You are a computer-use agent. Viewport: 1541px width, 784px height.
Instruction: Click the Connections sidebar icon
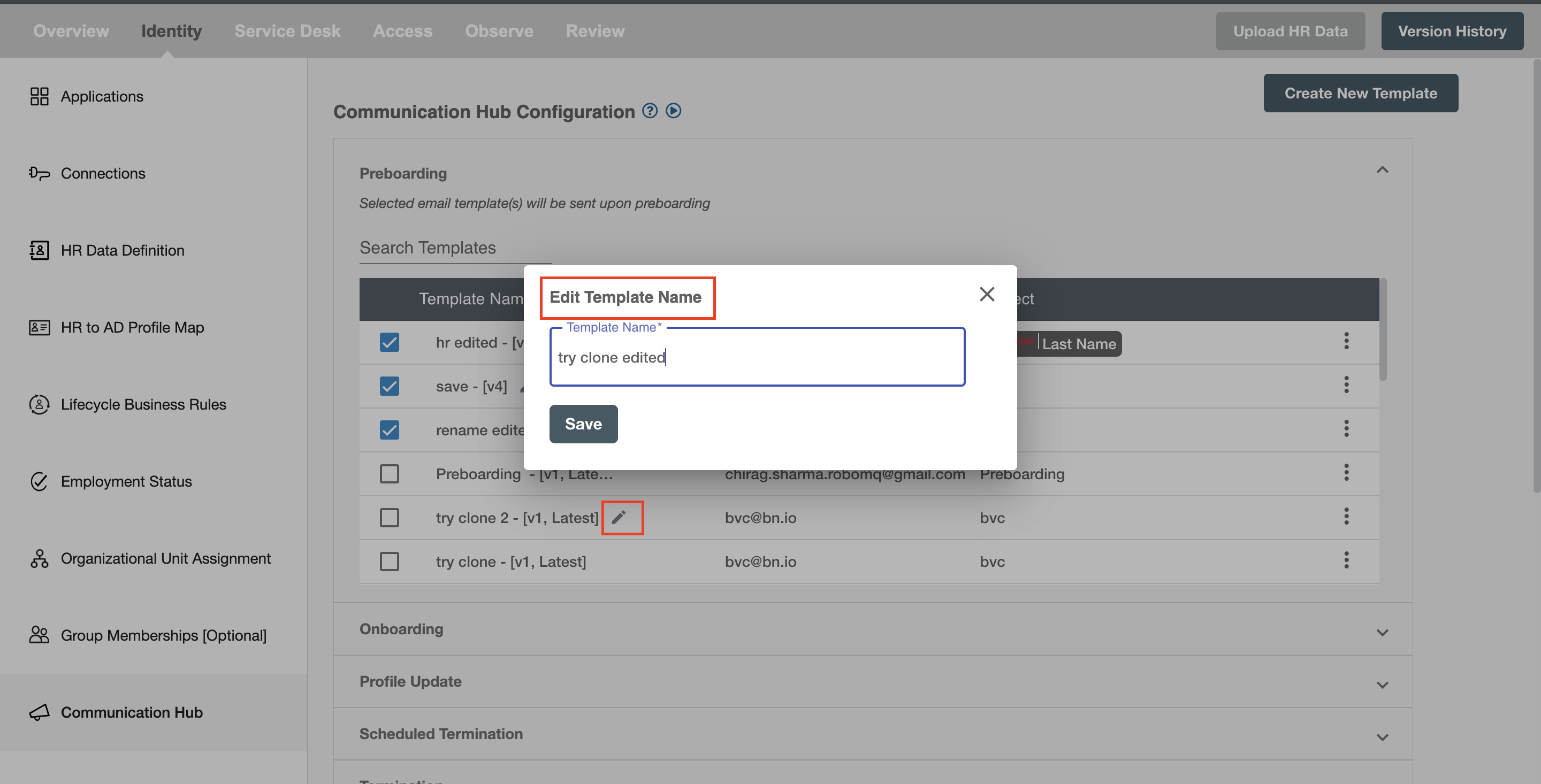point(39,174)
